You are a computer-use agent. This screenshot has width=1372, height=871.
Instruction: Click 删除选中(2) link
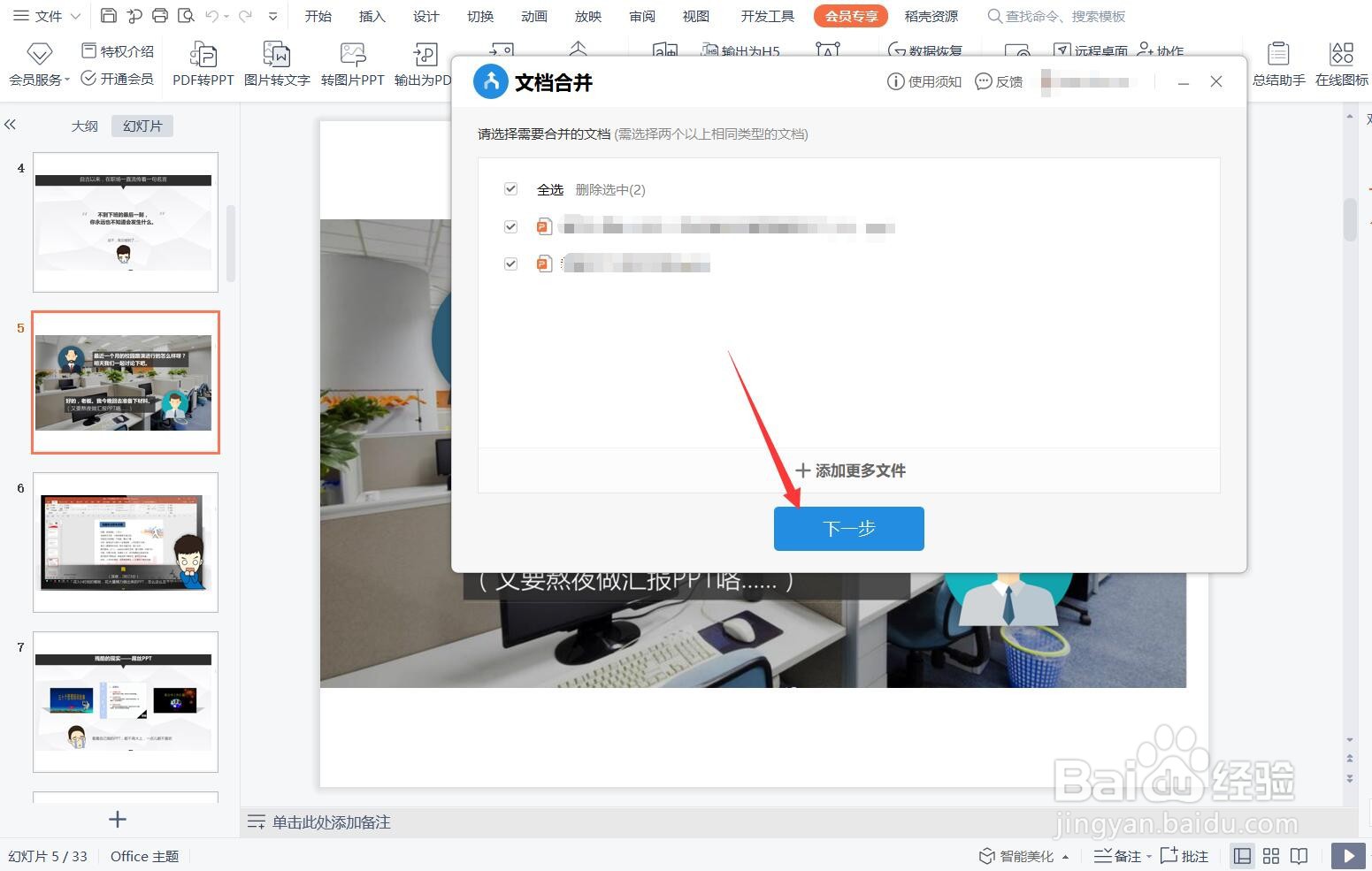pos(609,189)
